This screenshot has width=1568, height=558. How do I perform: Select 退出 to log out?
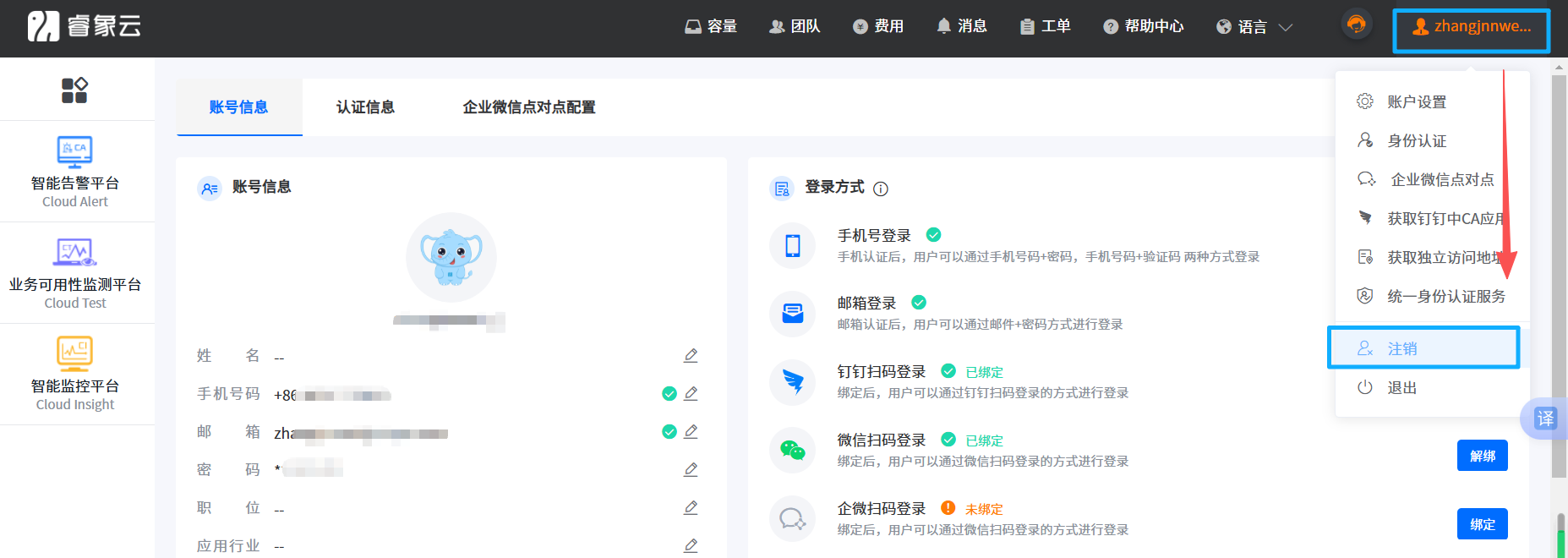click(1401, 388)
